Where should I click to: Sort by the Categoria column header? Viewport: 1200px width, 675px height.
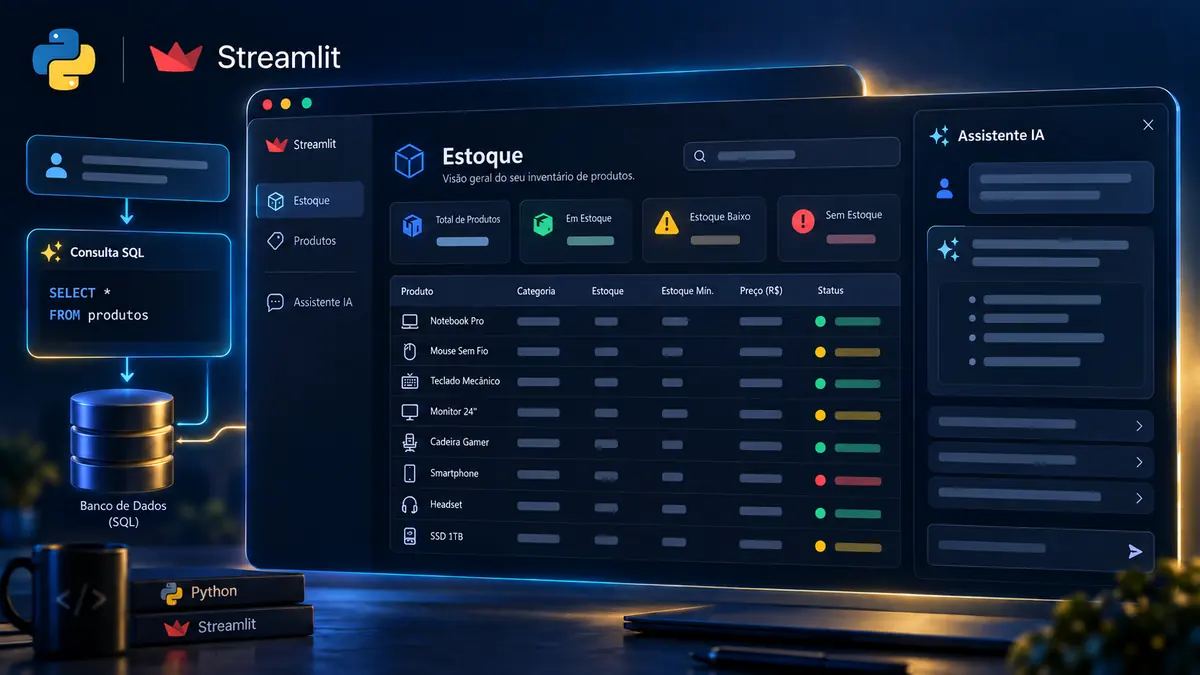click(x=536, y=291)
